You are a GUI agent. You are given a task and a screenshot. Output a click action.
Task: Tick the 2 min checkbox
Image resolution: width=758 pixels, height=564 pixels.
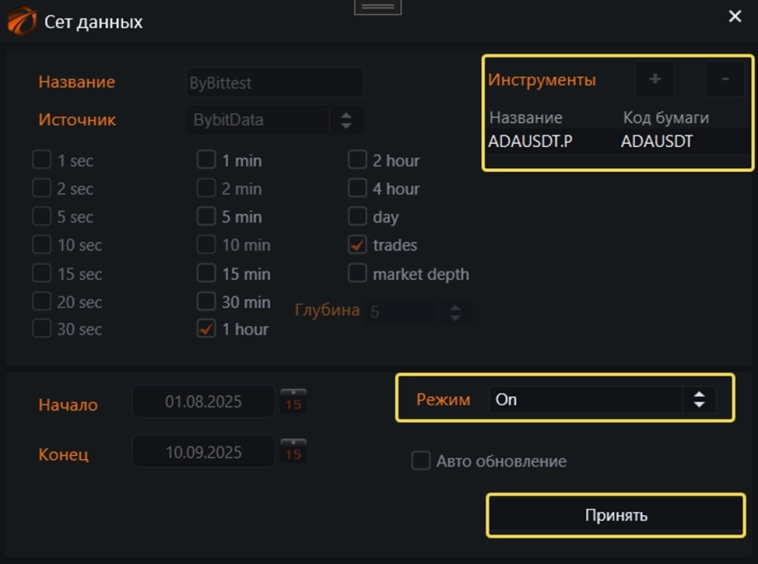pos(206,188)
